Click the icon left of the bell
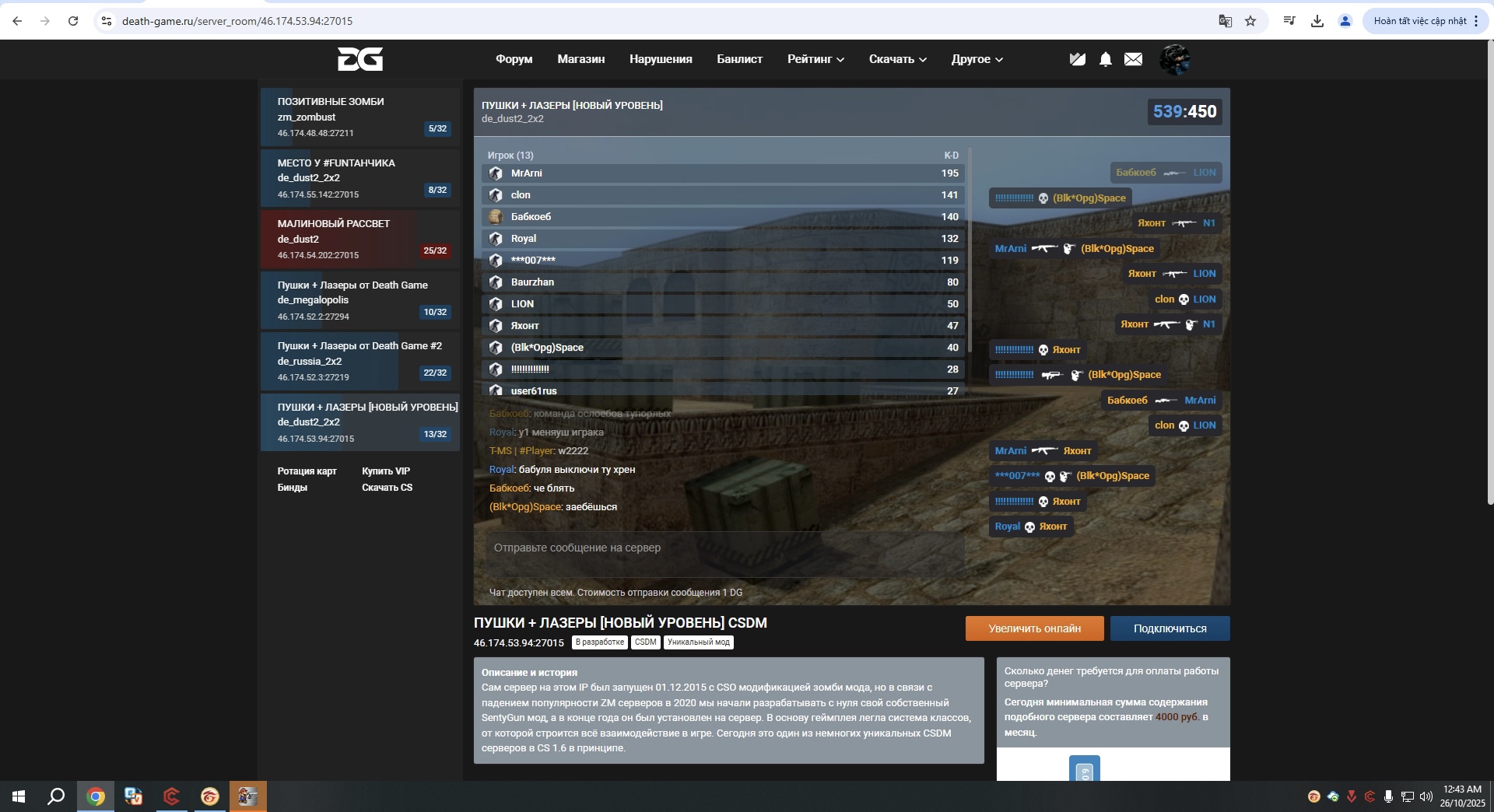 [1077, 59]
